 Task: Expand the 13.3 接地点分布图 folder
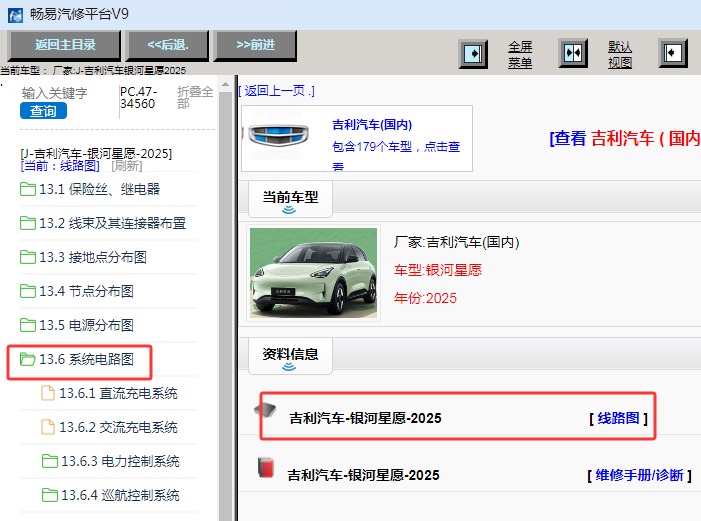(93, 257)
